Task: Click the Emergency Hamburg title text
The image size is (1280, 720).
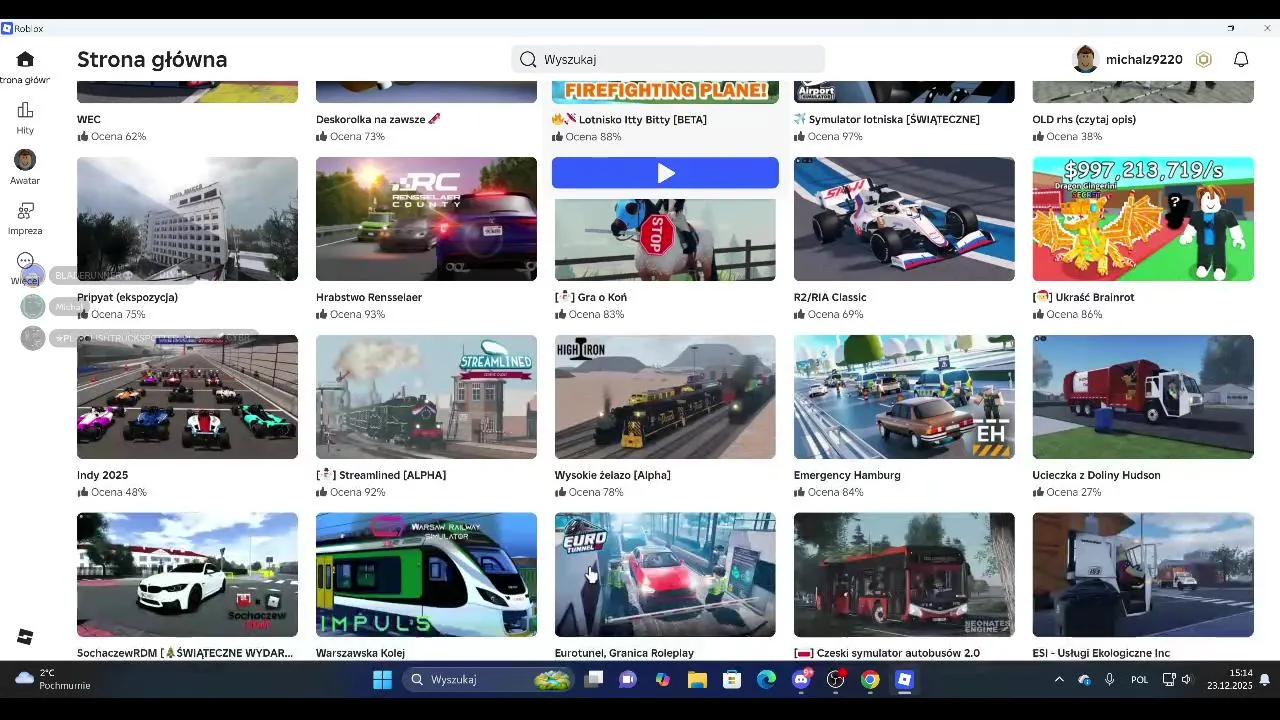Action: tap(847, 475)
